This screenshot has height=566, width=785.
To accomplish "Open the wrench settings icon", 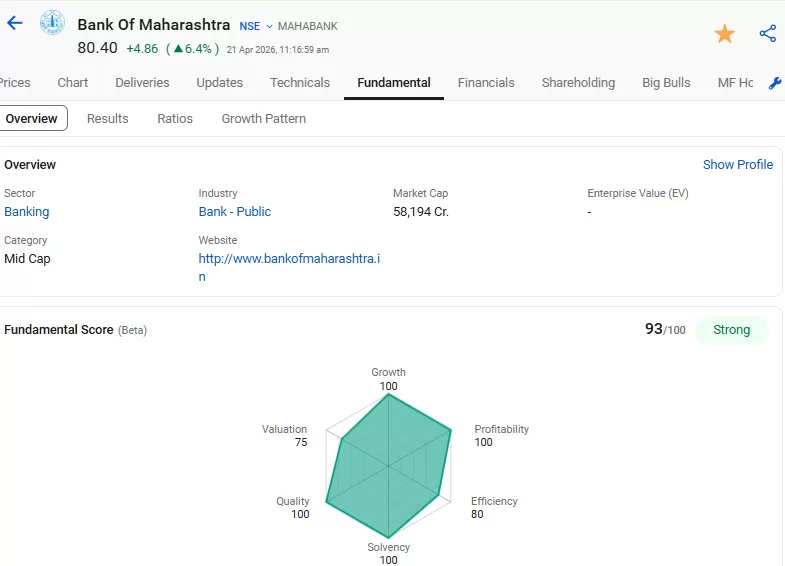I will pos(774,83).
